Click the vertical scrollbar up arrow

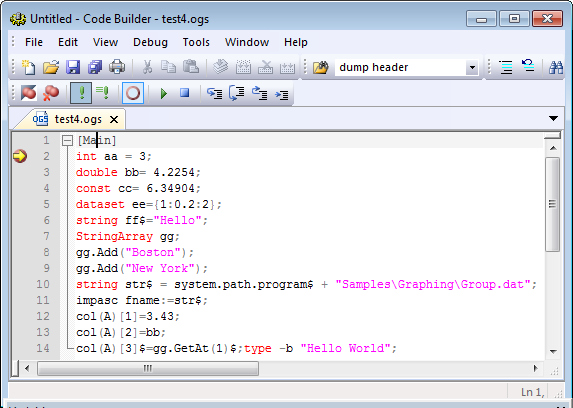[553, 148]
